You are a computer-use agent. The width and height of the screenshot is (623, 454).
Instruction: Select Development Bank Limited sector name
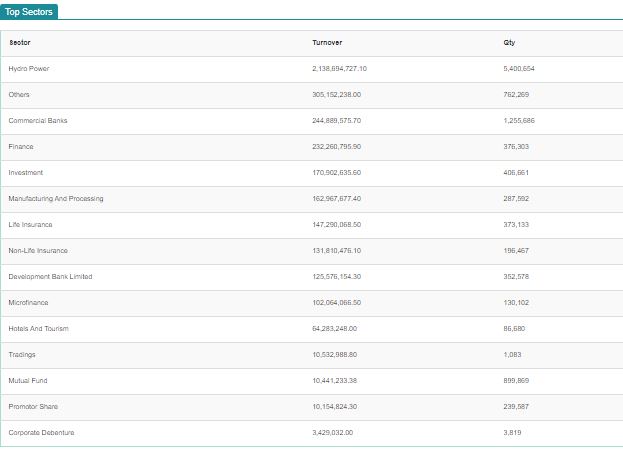click(50, 276)
